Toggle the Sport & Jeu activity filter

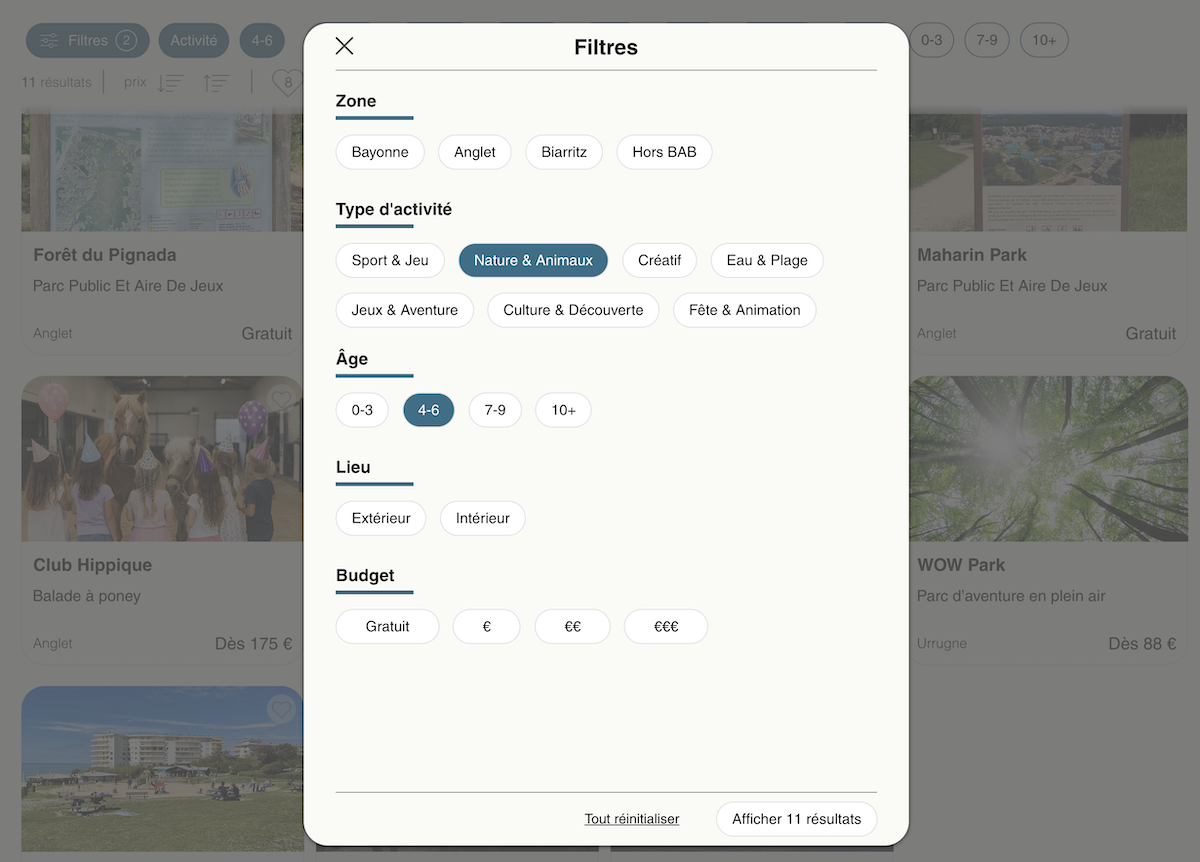(x=390, y=260)
